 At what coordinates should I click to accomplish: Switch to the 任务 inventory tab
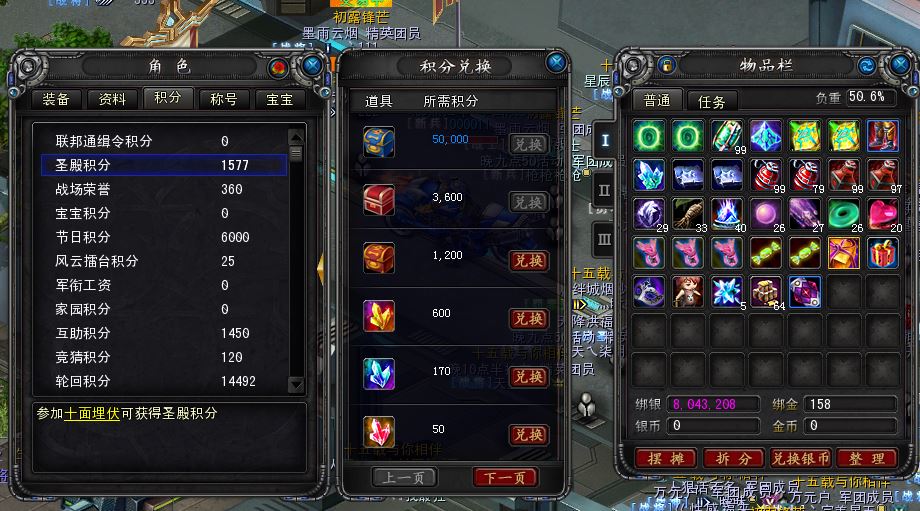coord(712,101)
